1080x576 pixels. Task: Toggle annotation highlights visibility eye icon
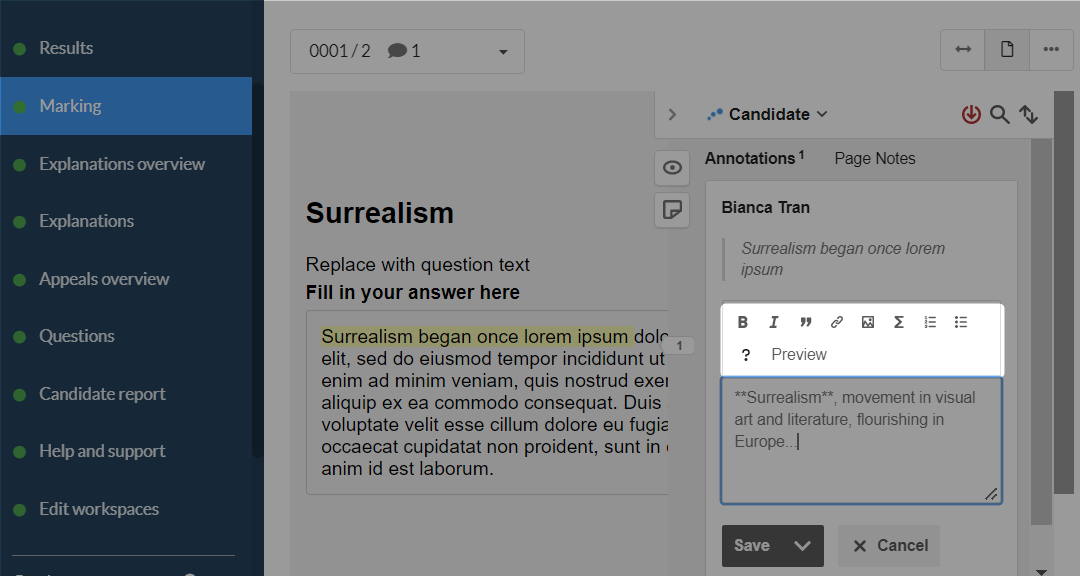(672, 167)
